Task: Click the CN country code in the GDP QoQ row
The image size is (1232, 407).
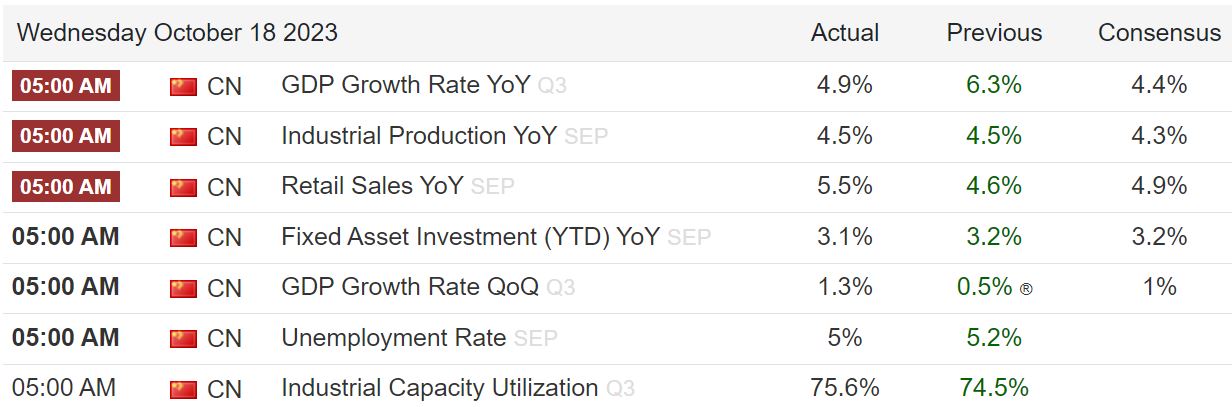Action: pyautogui.click(x=225, y=288)
